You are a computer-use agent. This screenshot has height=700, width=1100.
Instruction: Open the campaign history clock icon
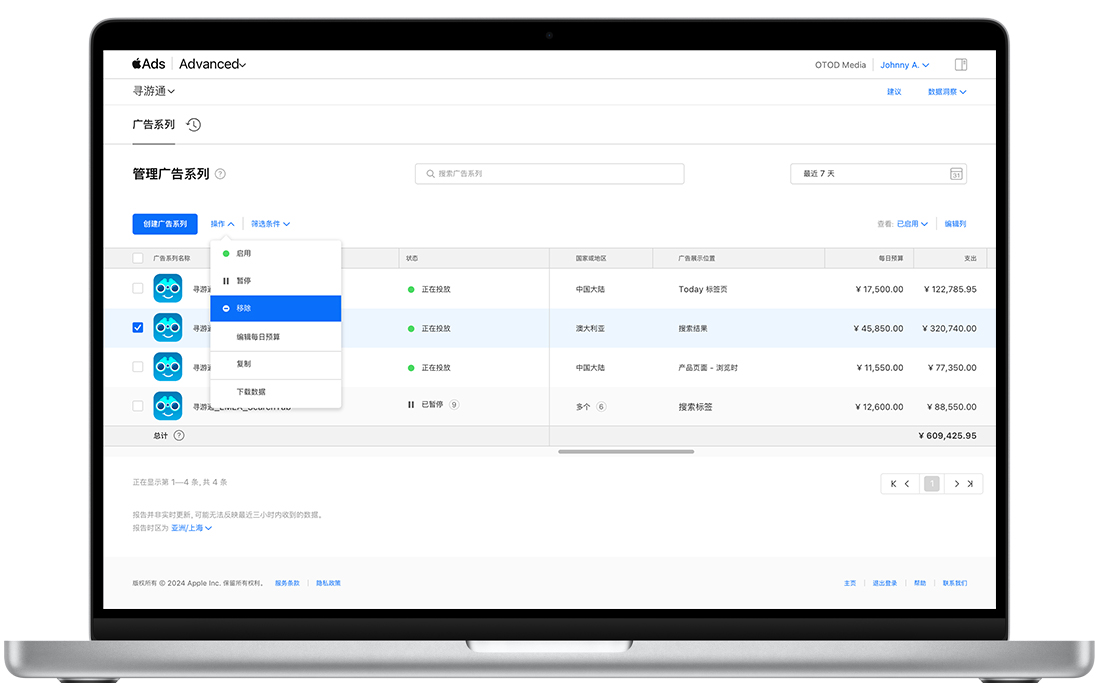tap(194, 125)
